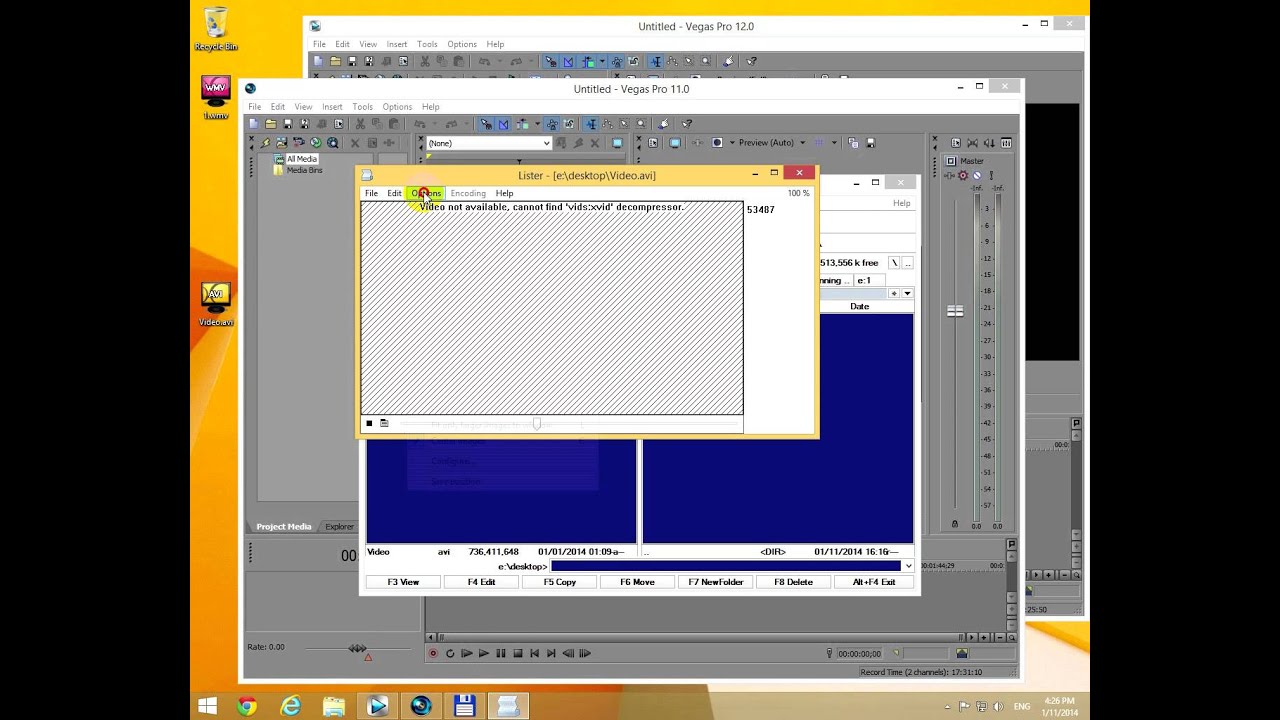1280x720 pixels.
Task: Open File menu in Lister window
Action: click(x=371, y=193)
